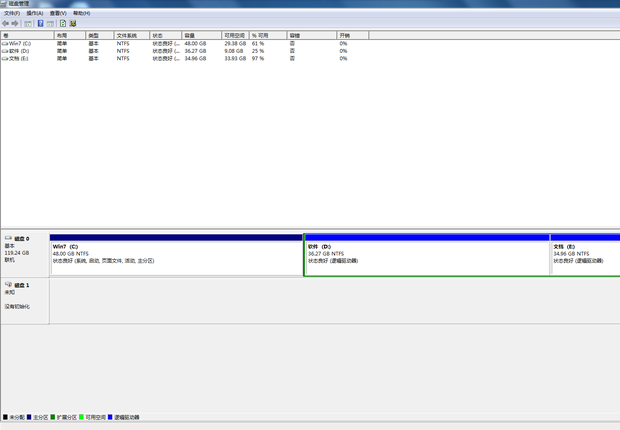Select the Win7 (C:) partition block
This screenshot has width=620, height=430.
click(176, 258)
